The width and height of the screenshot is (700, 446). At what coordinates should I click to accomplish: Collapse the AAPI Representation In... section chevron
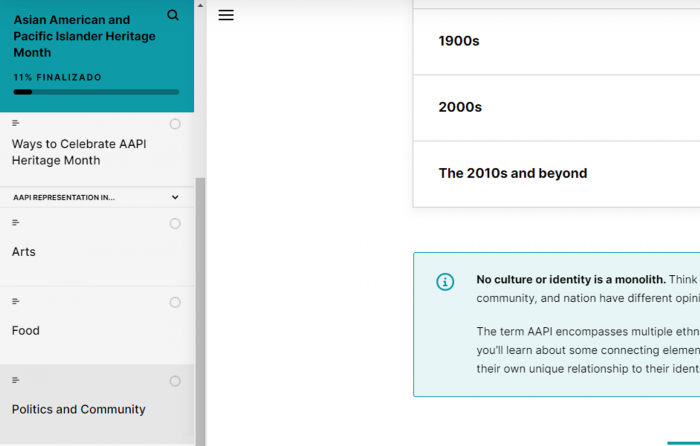(175, 197)
